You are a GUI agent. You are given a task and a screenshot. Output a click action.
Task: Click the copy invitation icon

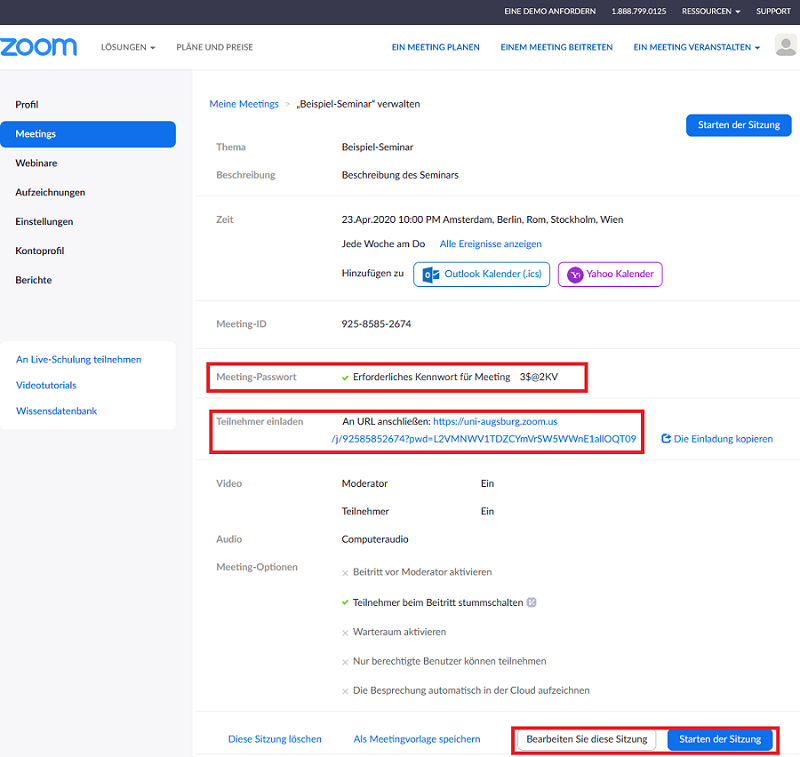[x=666, y=439]
